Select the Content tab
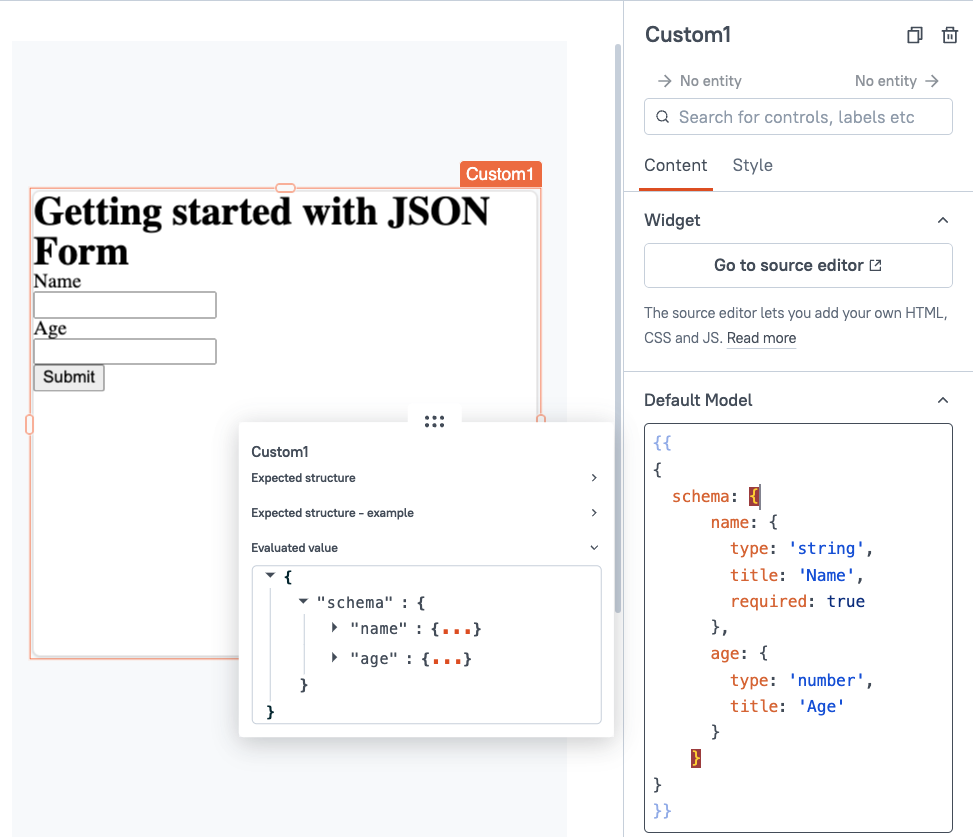Viewport: 973px width, 837px height. 675,165
